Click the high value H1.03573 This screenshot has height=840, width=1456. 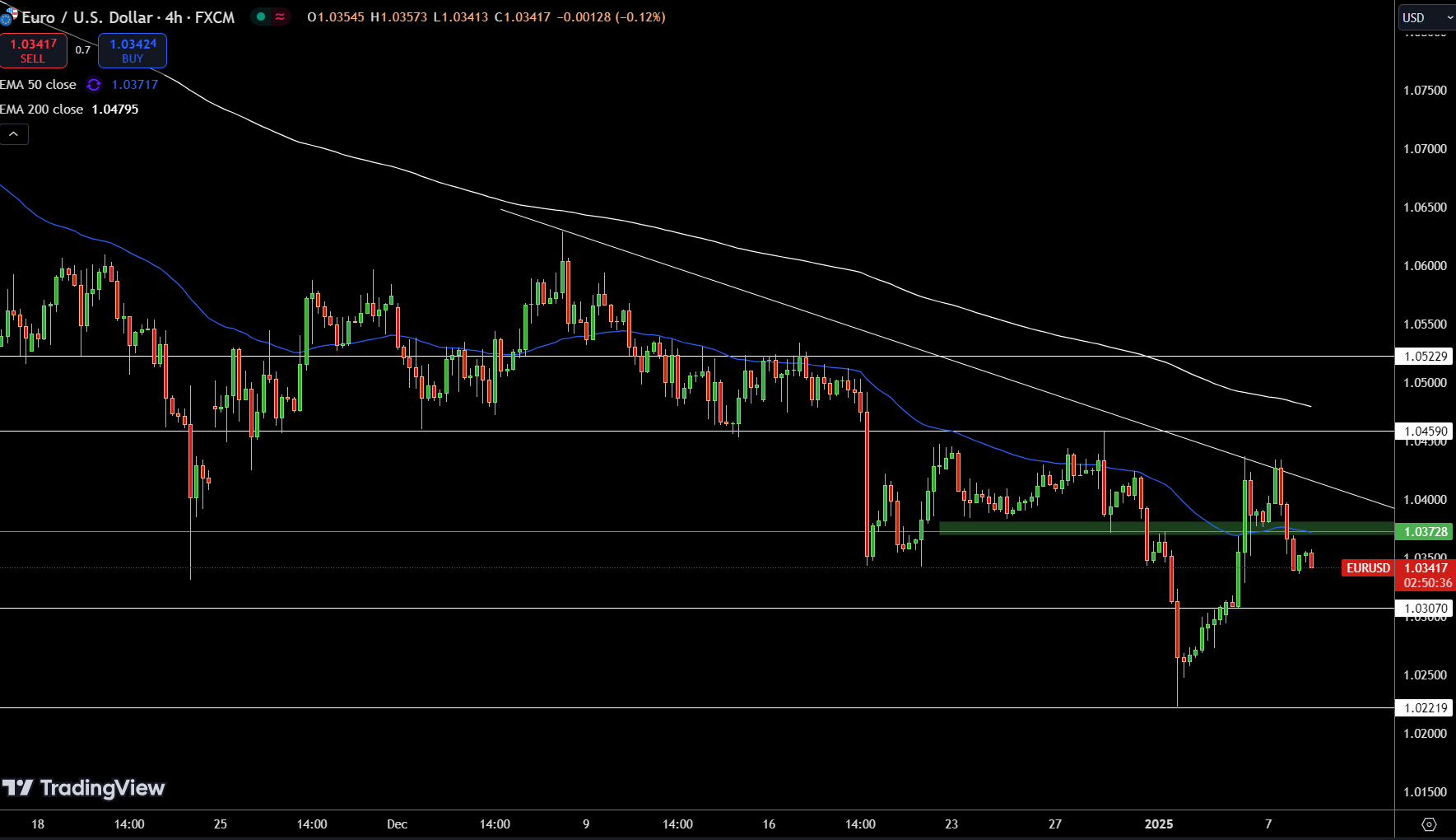(x=399, y=17)
